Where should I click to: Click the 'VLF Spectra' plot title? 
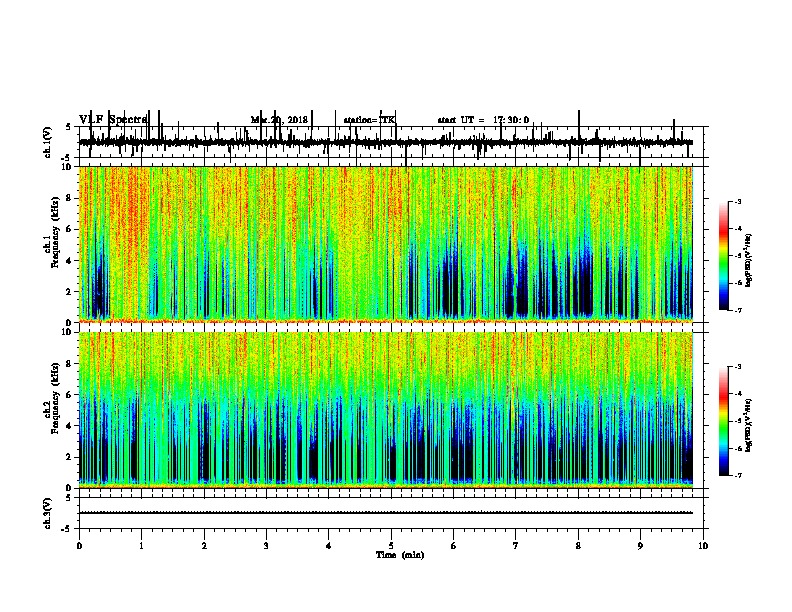113,120
